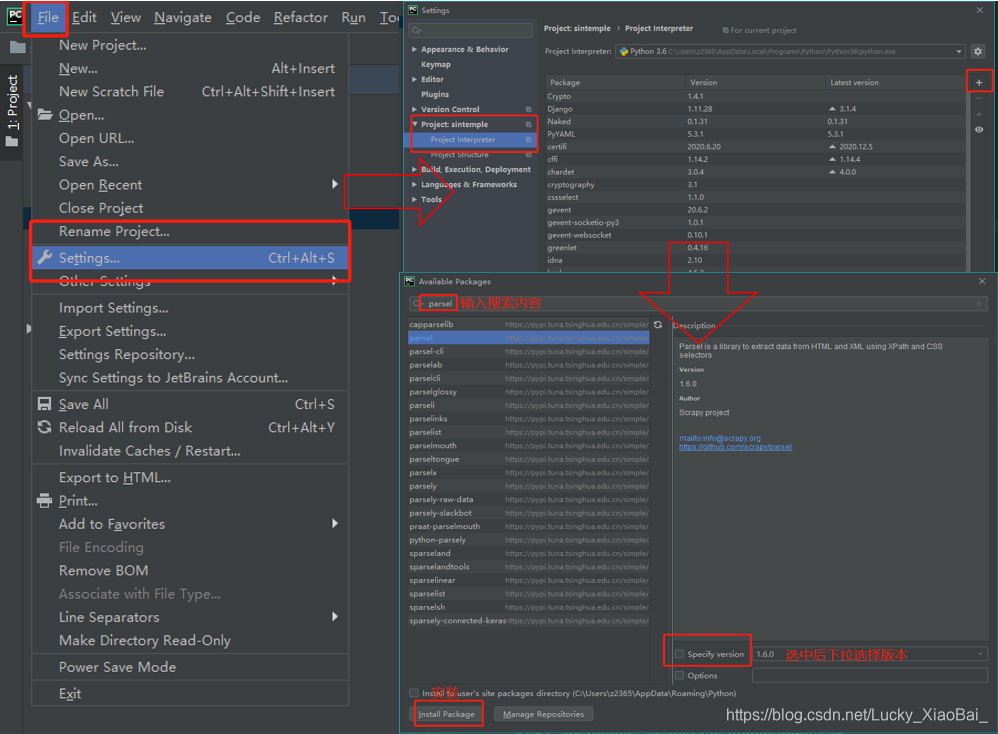Viewport: 998px width, 734px height.
Task: Click the search magnifier in Settings dialog
Action: (x=416, y=31)
